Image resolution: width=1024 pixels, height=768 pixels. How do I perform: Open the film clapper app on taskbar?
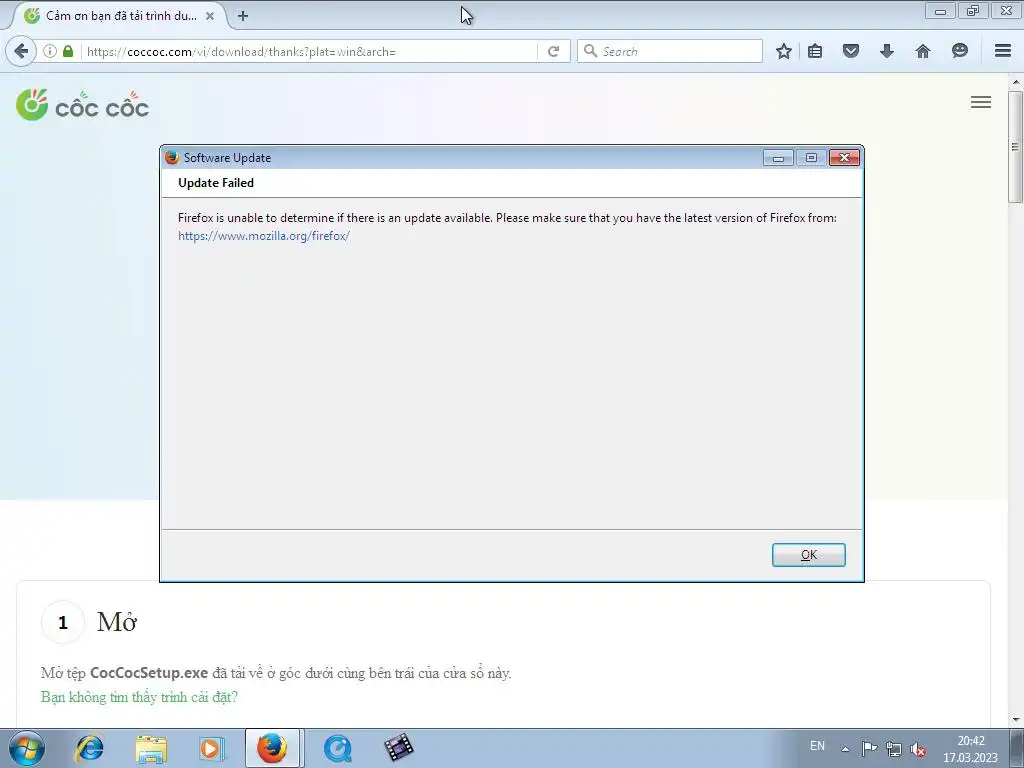click(x=398, y=748)
